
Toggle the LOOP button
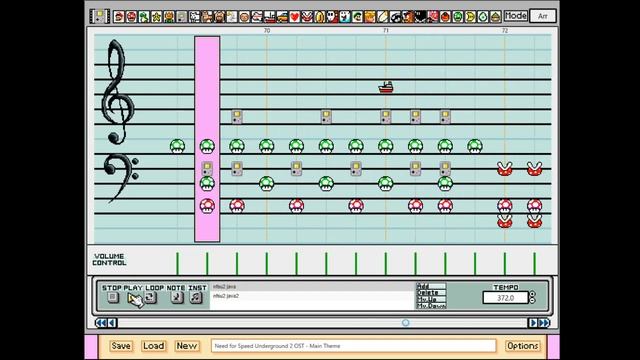point(151,298)
